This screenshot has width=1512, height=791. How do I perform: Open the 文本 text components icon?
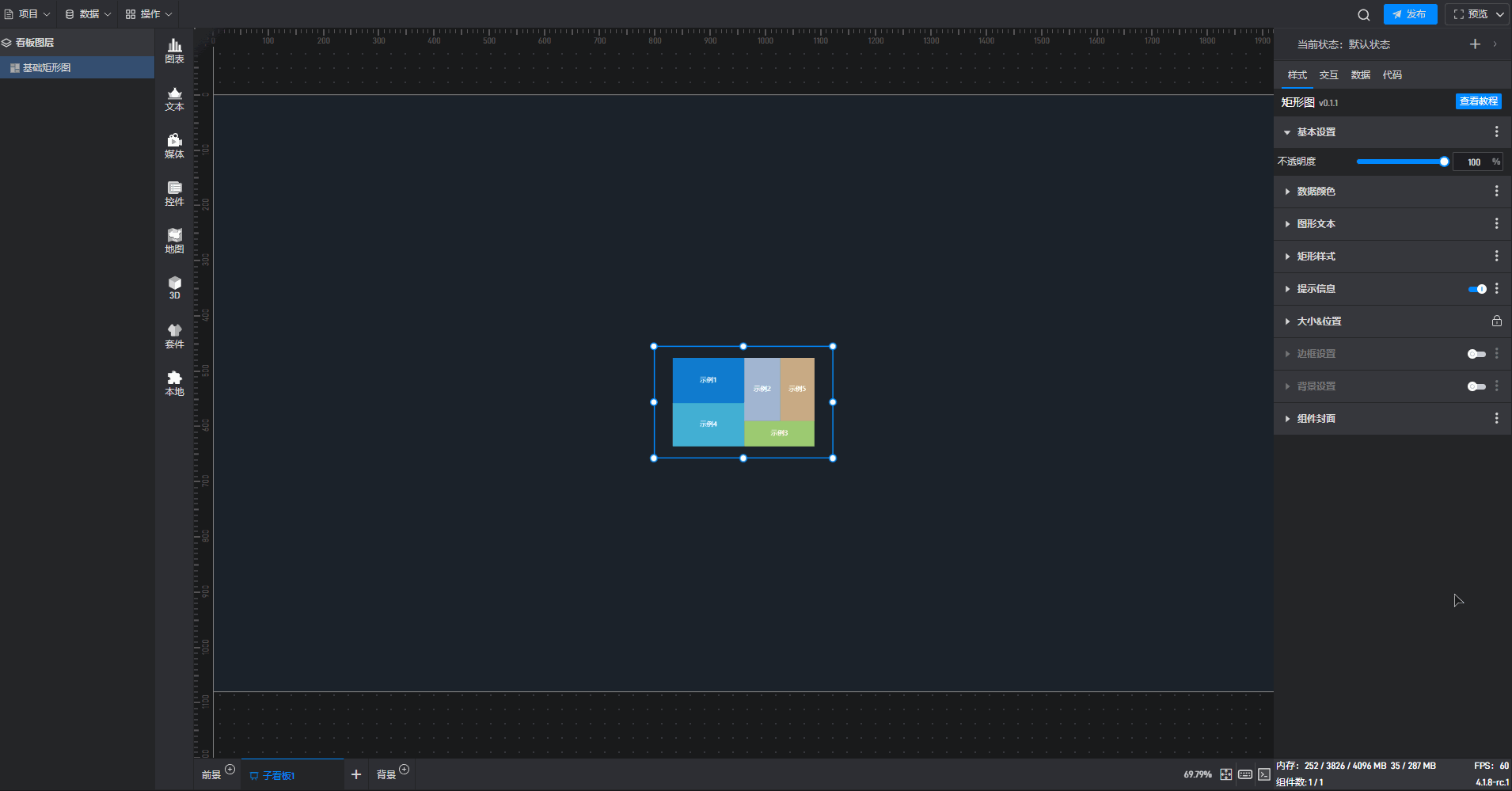click(174, 98)
